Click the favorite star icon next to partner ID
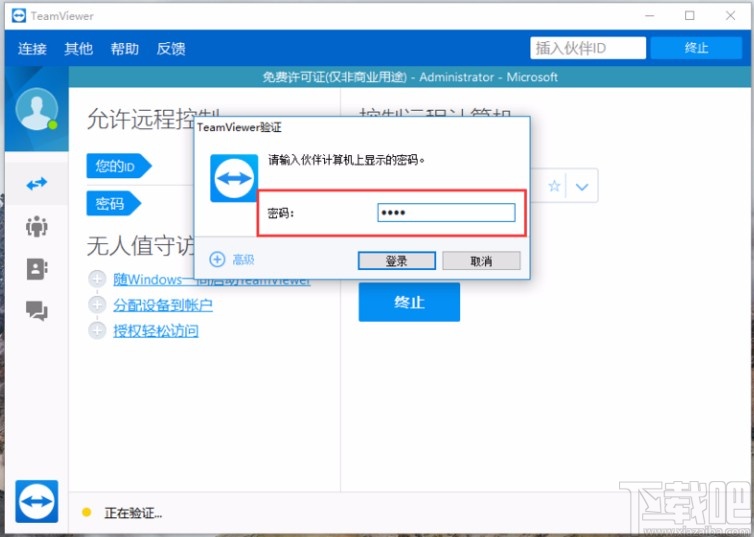This screenshot has width=754, height=537. coord(554,186)
